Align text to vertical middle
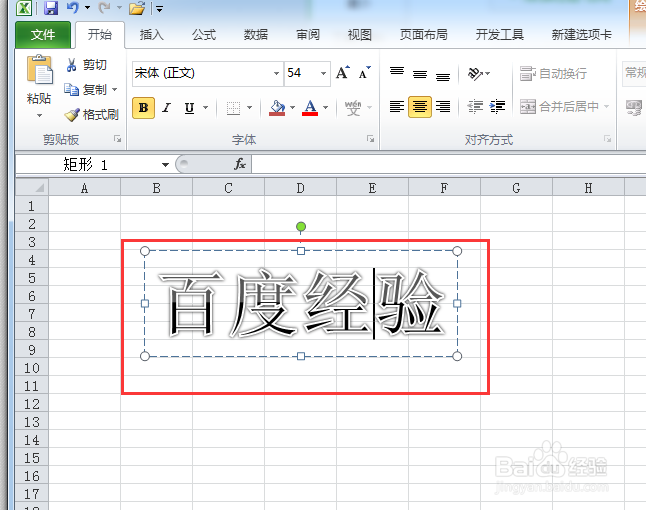 click(x=420, y=74)
